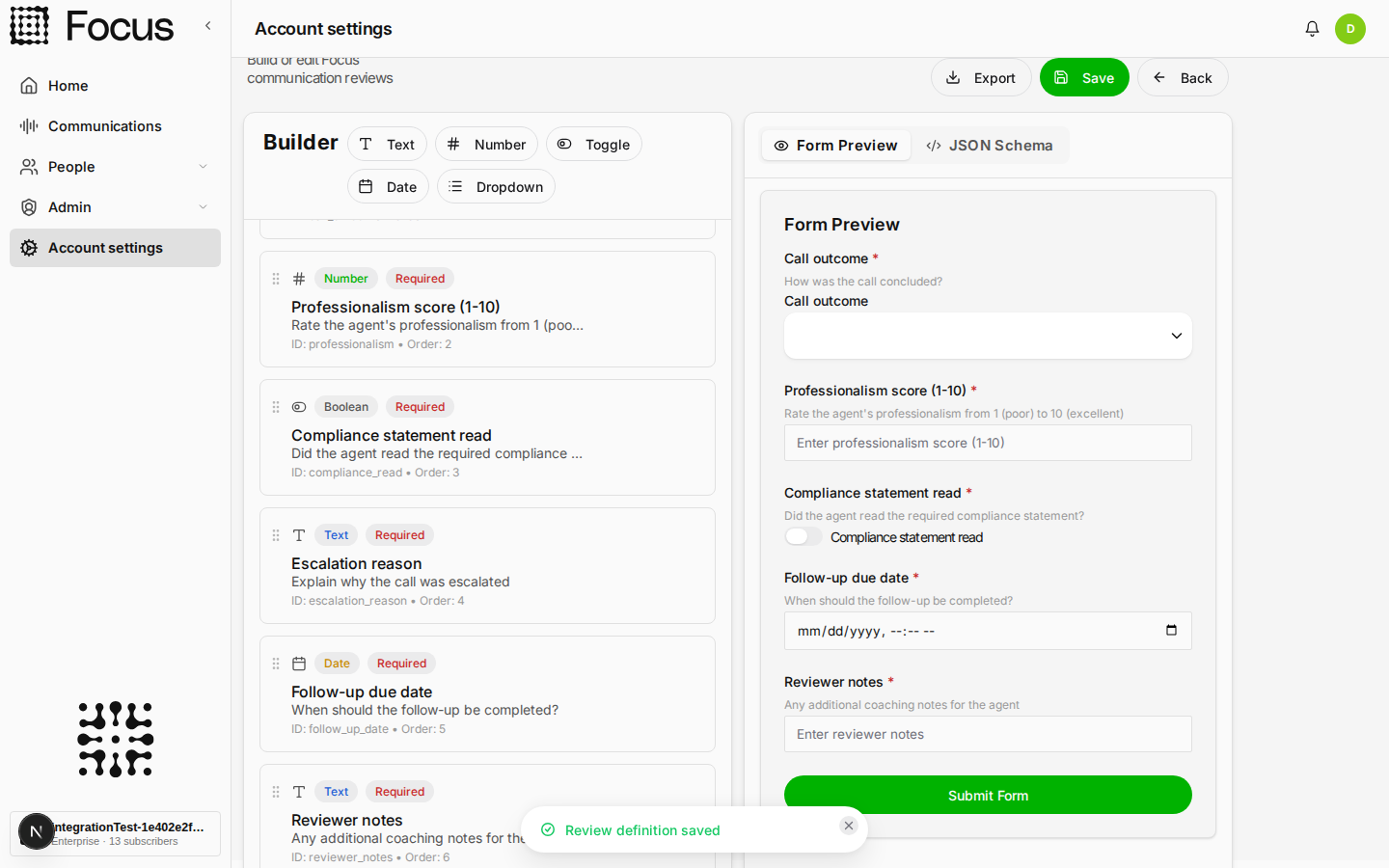The height and width of the screenshot is (868, 1389).
Task: Add a Number field from Builder
Action: [486, 144]
